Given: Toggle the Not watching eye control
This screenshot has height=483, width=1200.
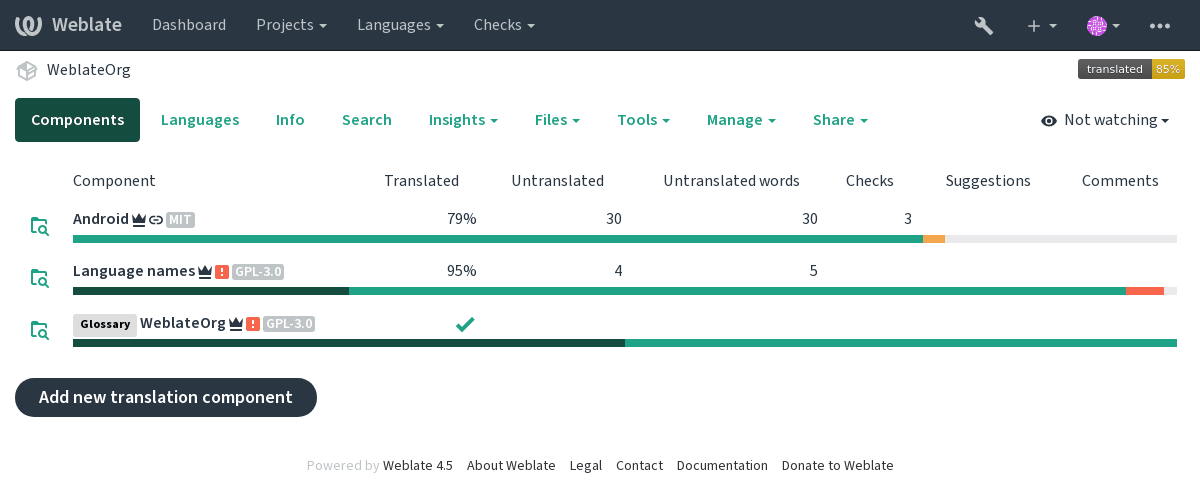Looking at the screenshot, I should click(x=1105, y=120).
